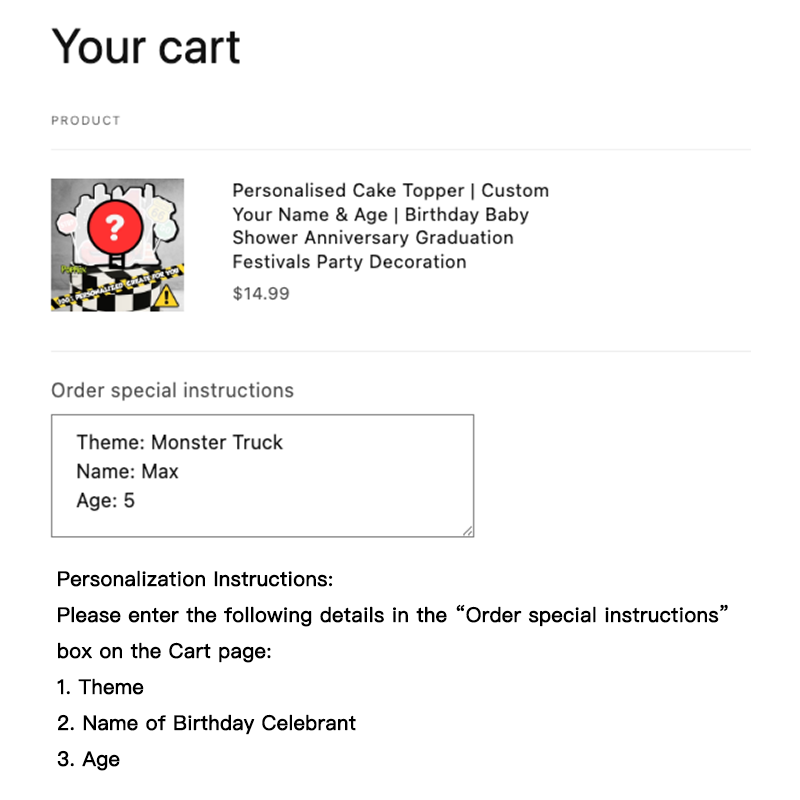
Task: Click the textarea resize handle corner
Action: (x=467, y=531)
